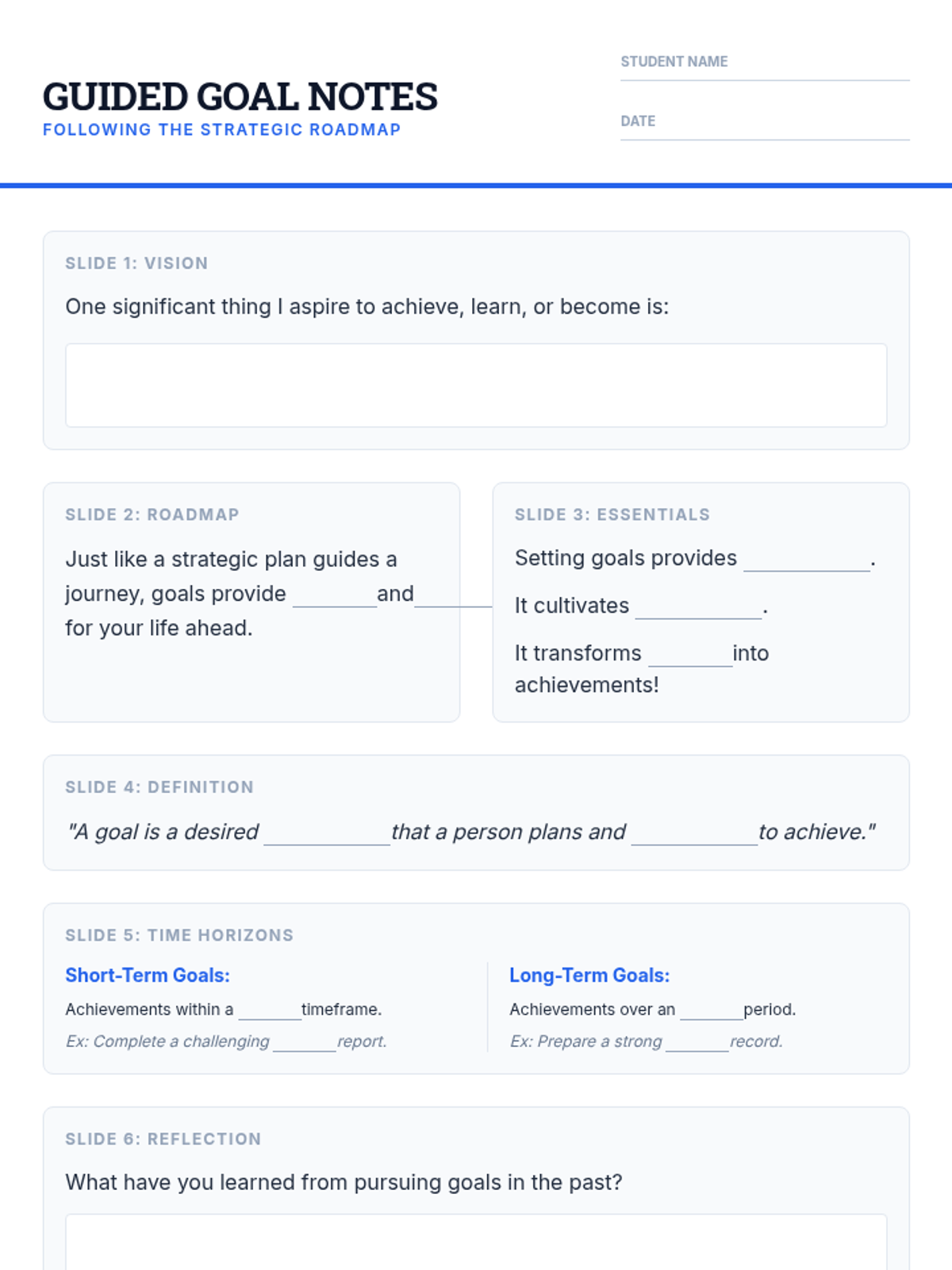Select the blank before "to achieve"
This screenshot has width=952, height=1270.
pyautogui.click(x=694, y=834)
